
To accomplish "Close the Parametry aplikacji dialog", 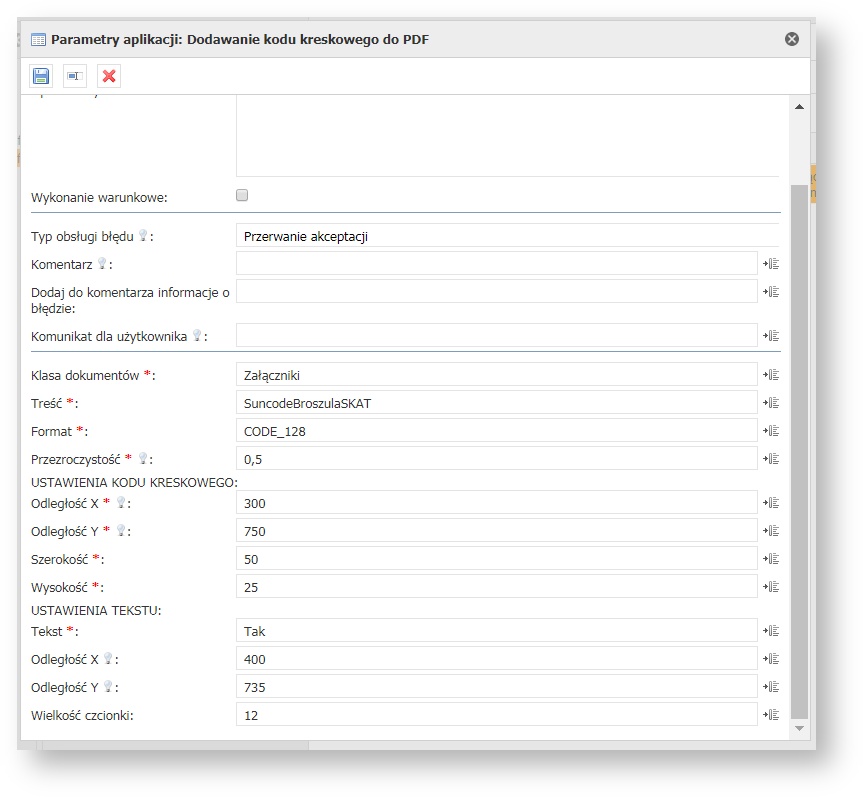I will click(791, 39).
